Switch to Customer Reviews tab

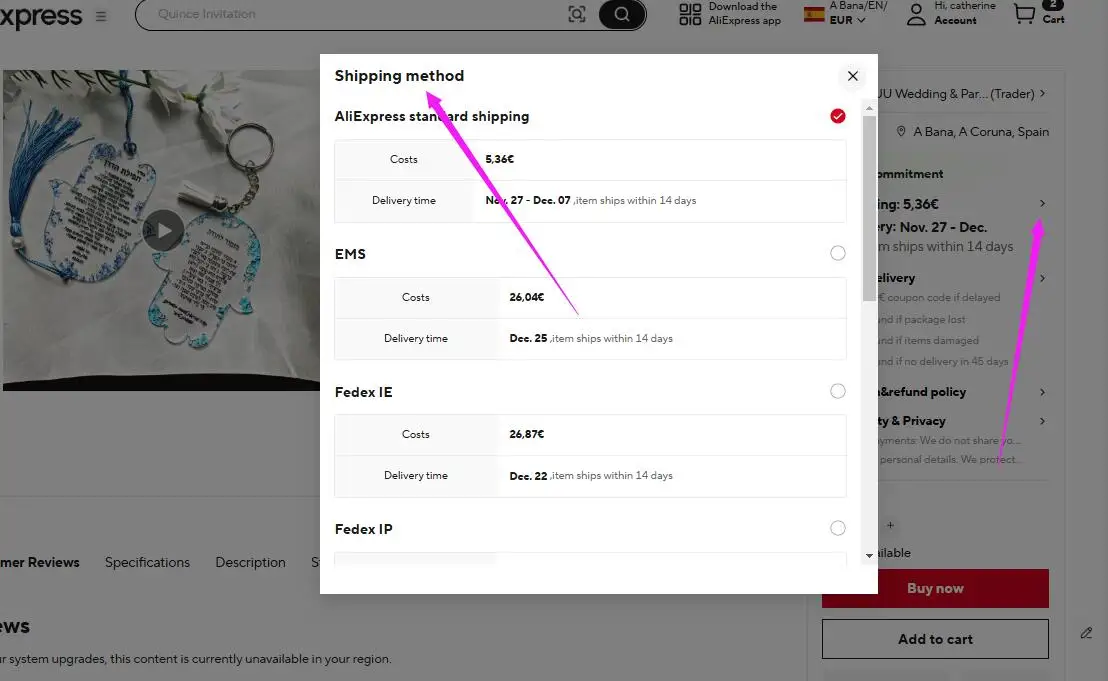click(40, 562)
